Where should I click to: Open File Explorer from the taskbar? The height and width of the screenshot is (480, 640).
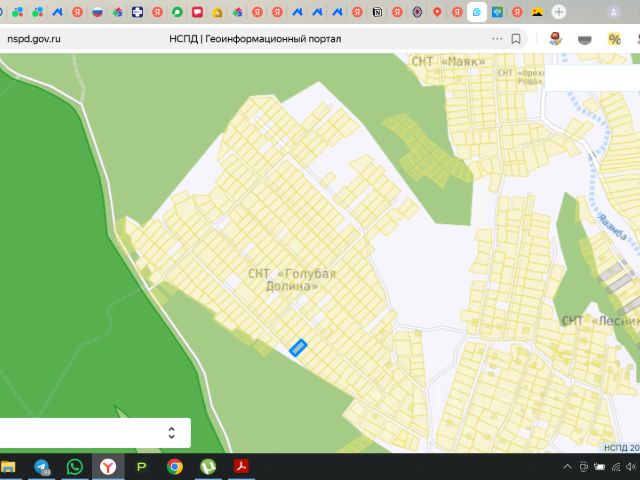8,467
